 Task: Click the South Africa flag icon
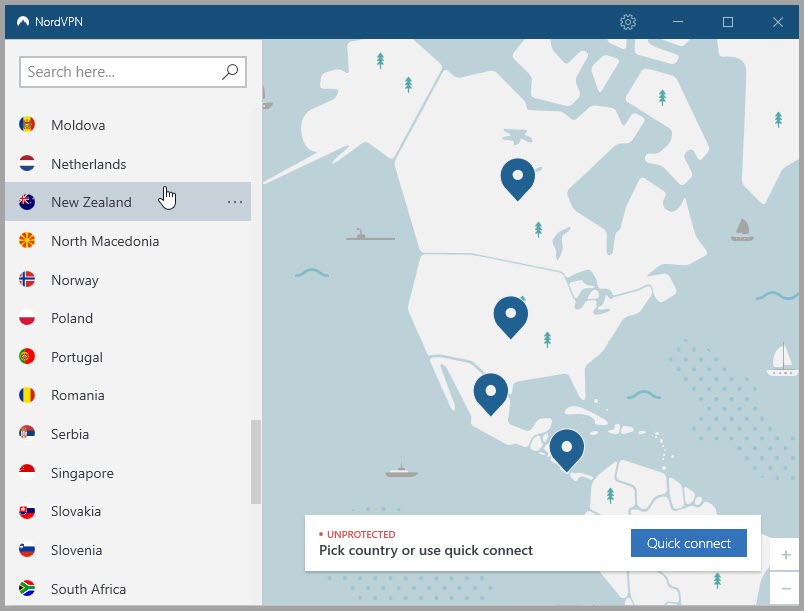point(27,588)
